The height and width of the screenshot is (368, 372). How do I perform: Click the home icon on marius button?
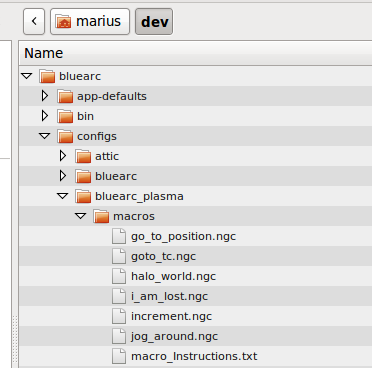click(63, 22)
